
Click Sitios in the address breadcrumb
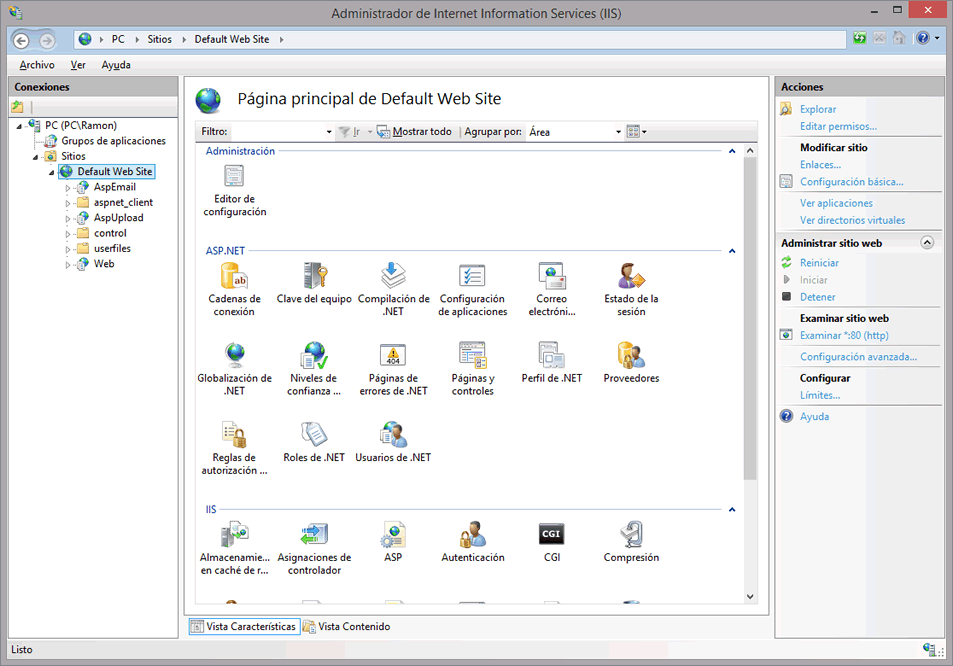pos(159,39)
